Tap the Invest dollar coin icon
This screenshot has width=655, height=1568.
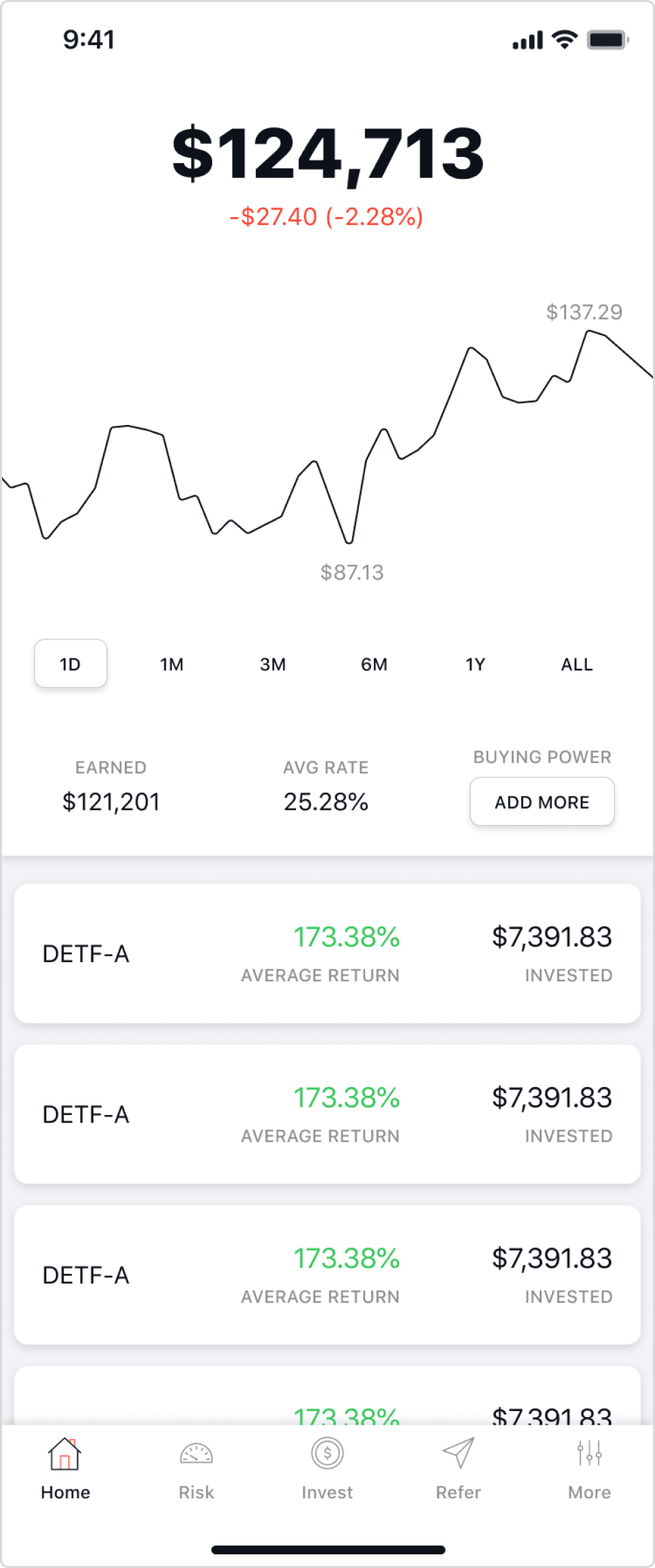click(x=327, y=1453)
